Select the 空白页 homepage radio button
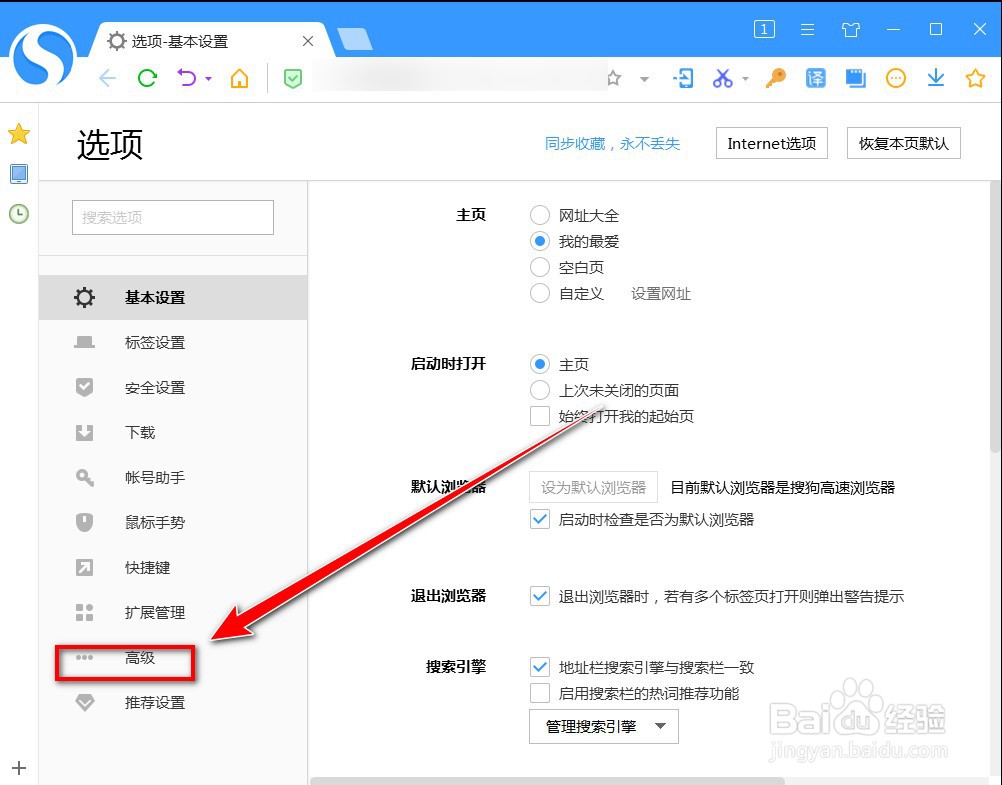Screen dimensions: 1002x785 [x=539, y=267]
